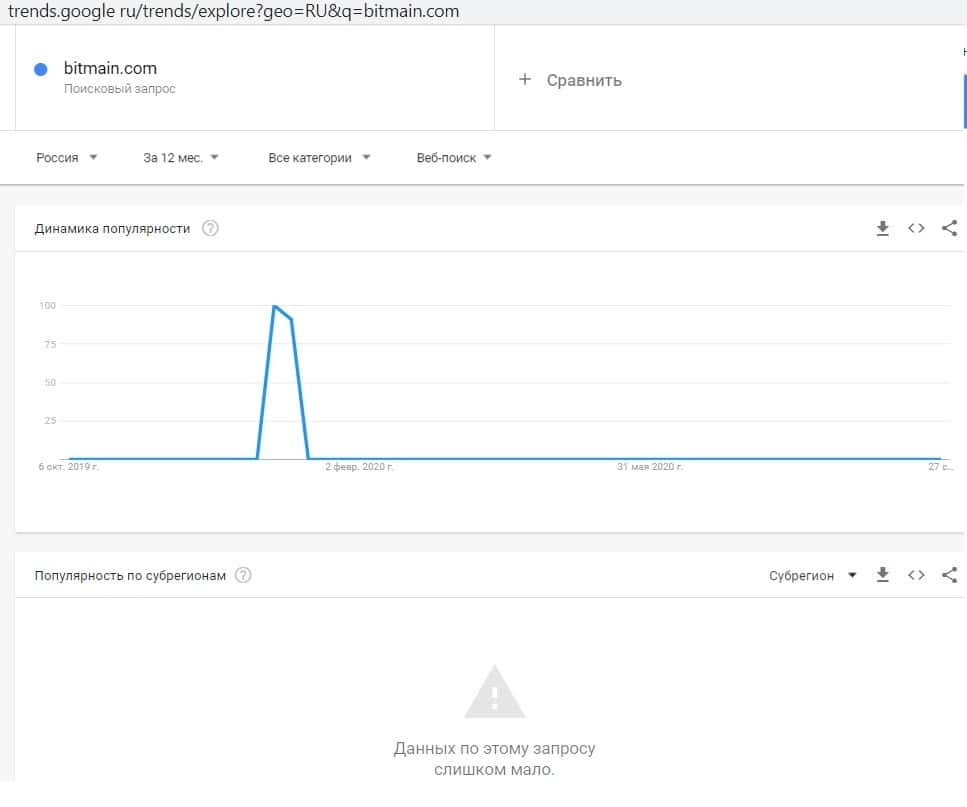Viewport: 967px width, 807px height.
Task: Click the peak of the trend line
Action: pos(274,306)
